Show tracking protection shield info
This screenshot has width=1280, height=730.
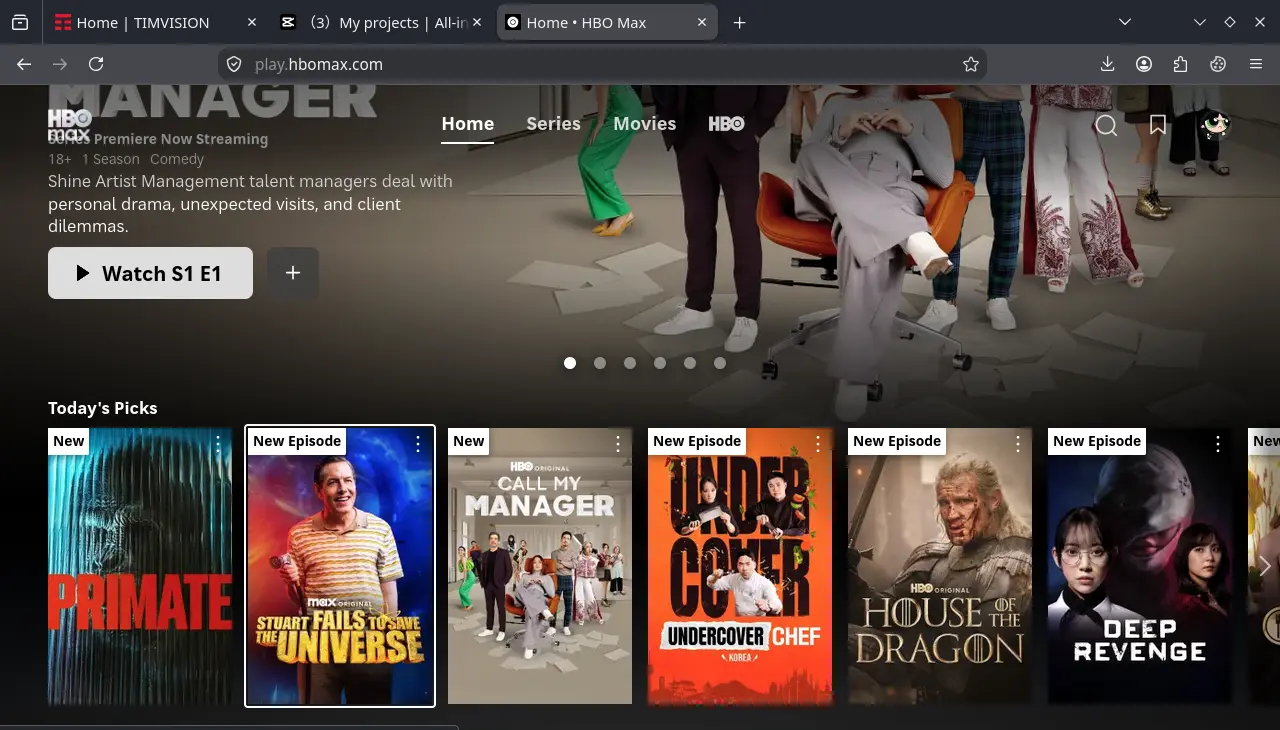234,64
